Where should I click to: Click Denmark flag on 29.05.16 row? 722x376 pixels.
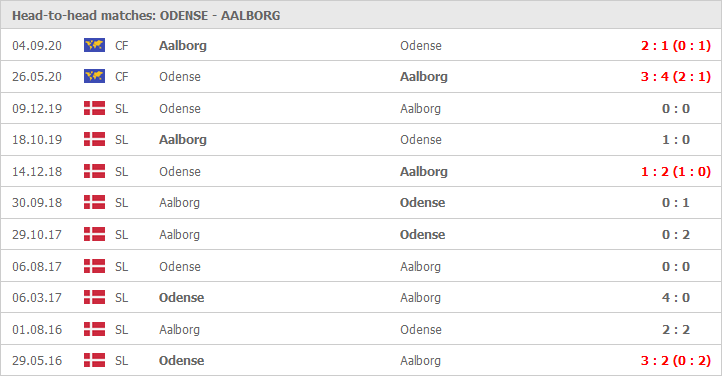(x=94, y=360)
